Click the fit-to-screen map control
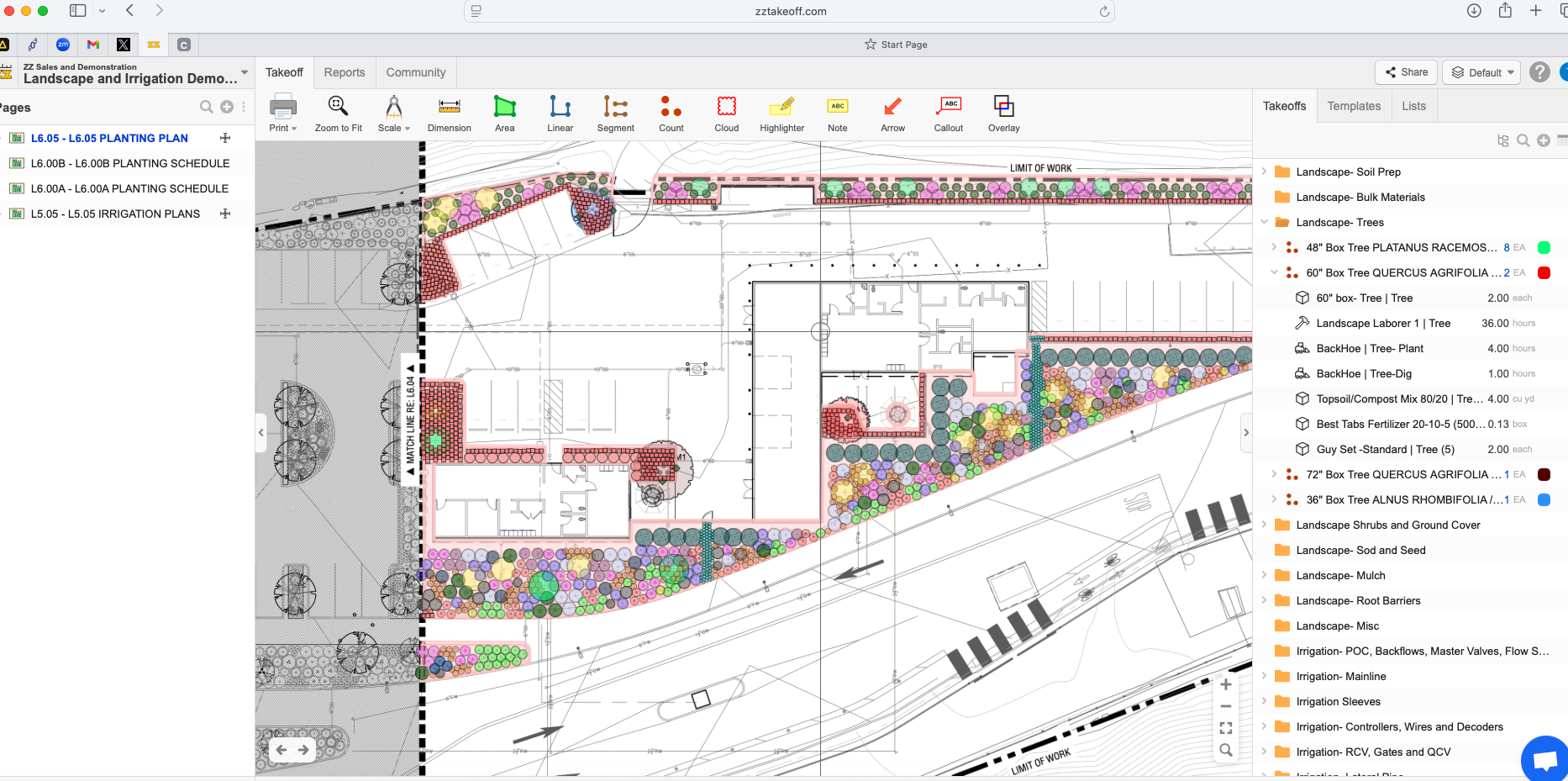 point(1226,728)
